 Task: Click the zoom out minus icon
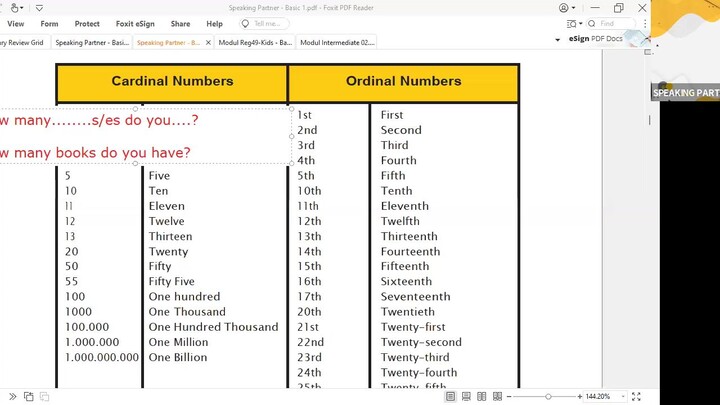511,397
